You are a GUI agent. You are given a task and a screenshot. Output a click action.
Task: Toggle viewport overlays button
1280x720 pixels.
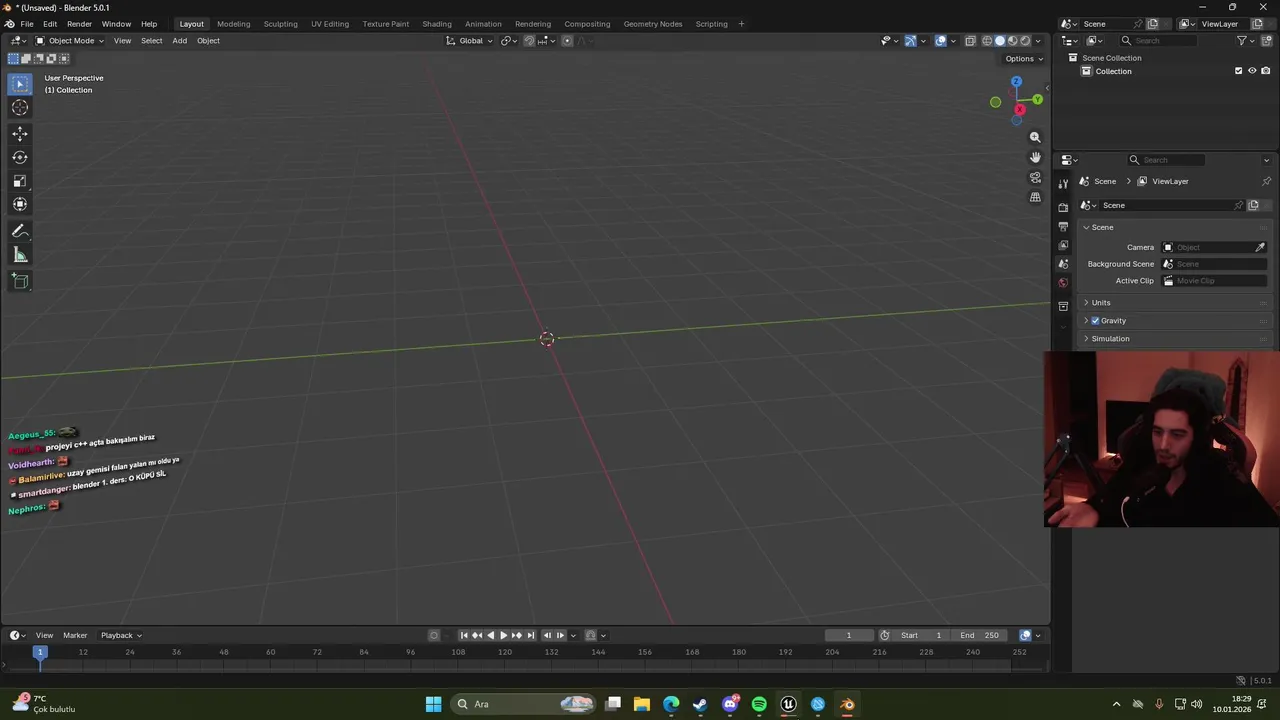click(x=941, y=41)
